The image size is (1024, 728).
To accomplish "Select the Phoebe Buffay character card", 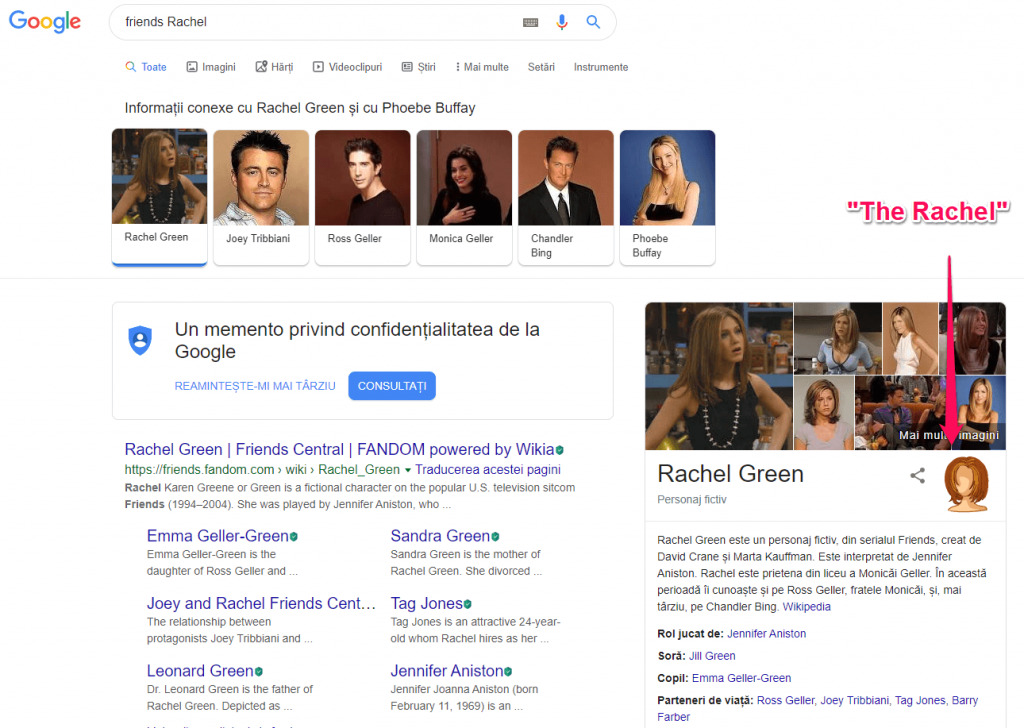I will click(x=667, y=197).
